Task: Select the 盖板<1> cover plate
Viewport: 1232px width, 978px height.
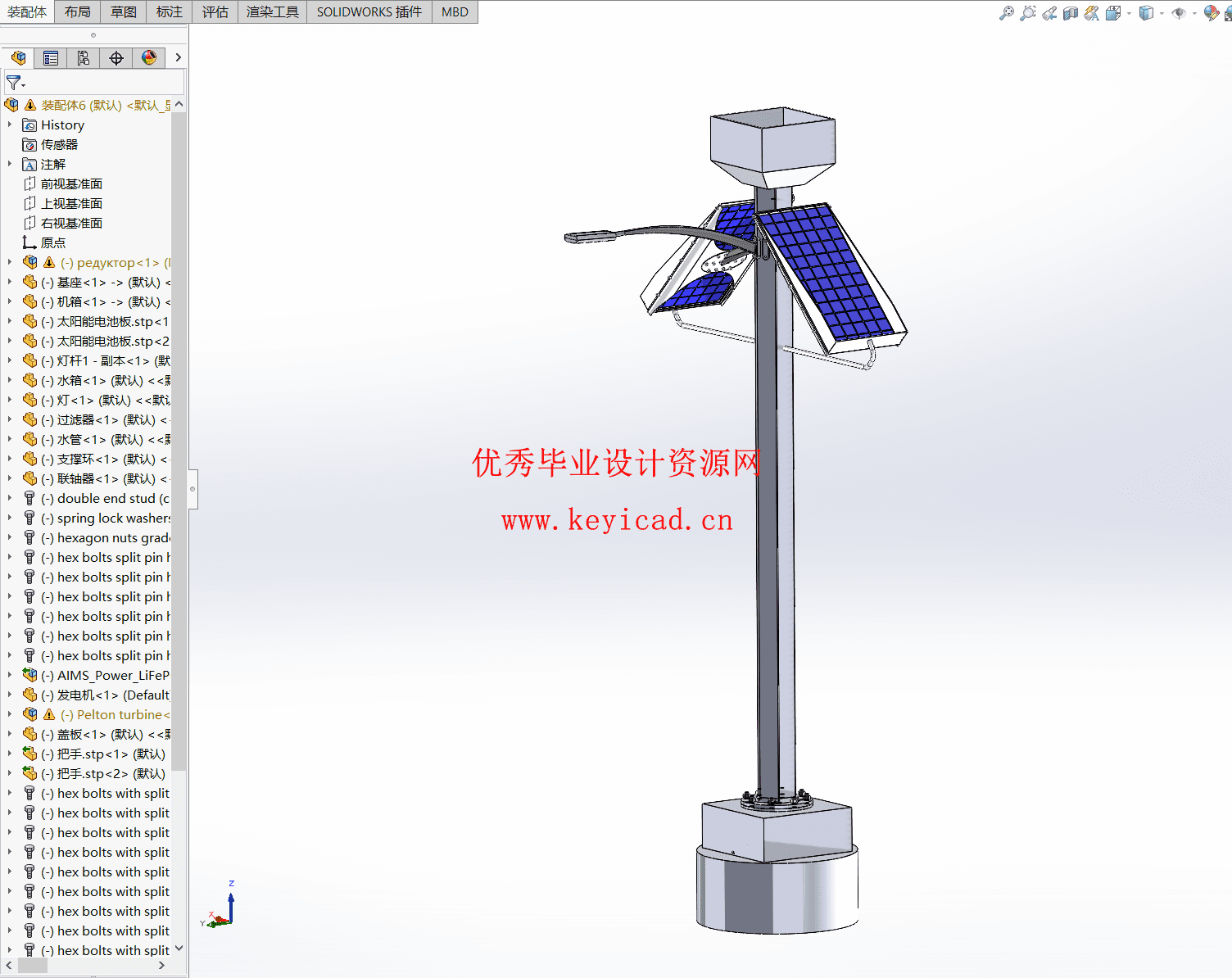Action: pos(105,734)
